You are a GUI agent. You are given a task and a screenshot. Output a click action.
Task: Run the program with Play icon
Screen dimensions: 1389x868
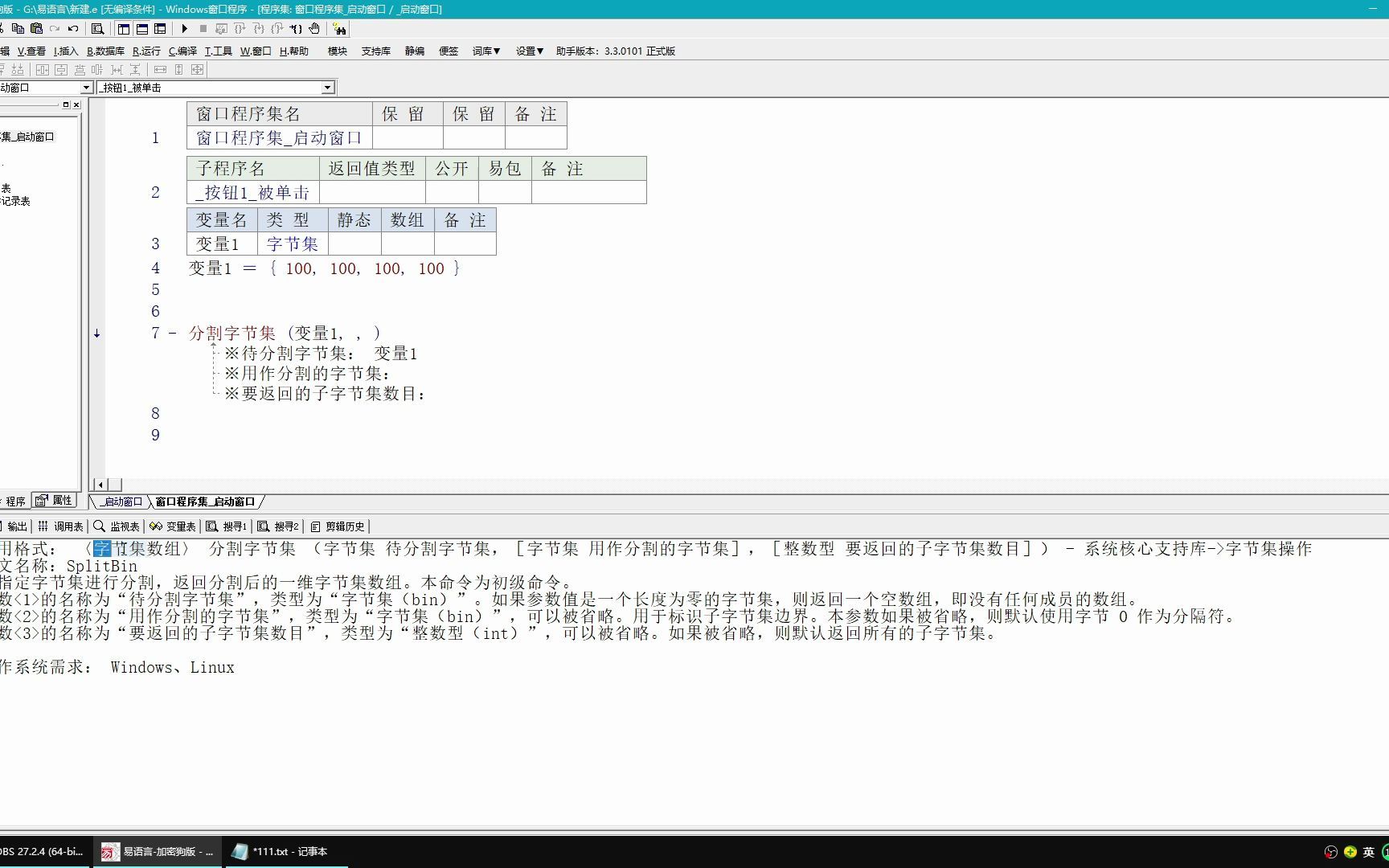(x=185, y=29)
